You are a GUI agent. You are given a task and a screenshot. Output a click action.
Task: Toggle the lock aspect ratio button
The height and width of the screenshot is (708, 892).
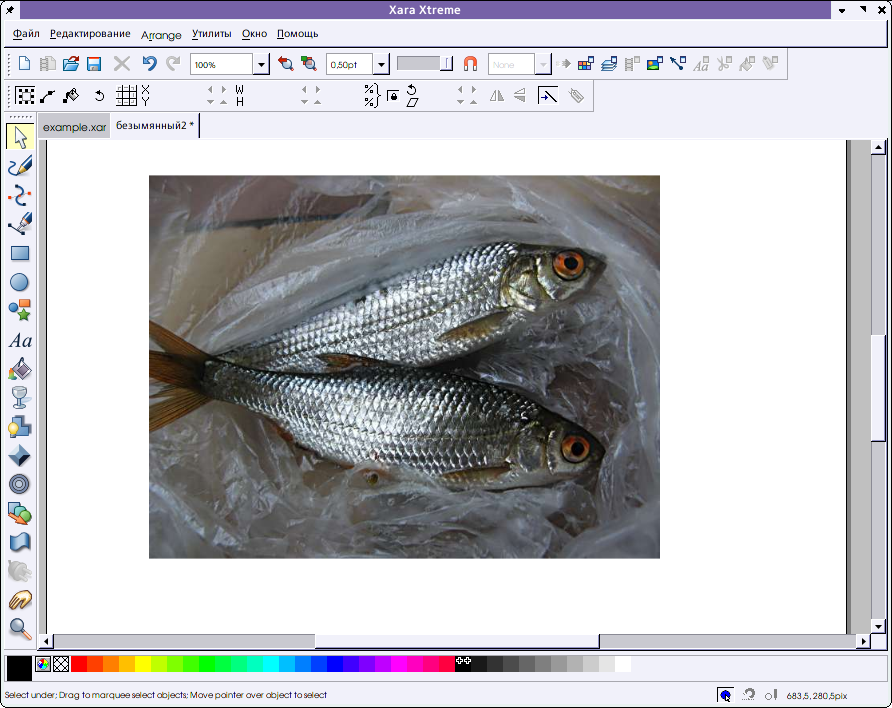click(x=393, y=96)
